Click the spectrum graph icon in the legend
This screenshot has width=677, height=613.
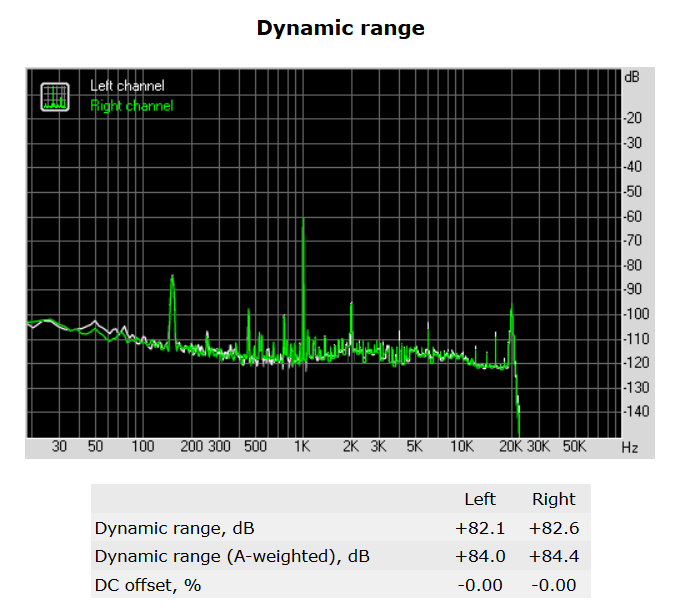pos(55,97)
